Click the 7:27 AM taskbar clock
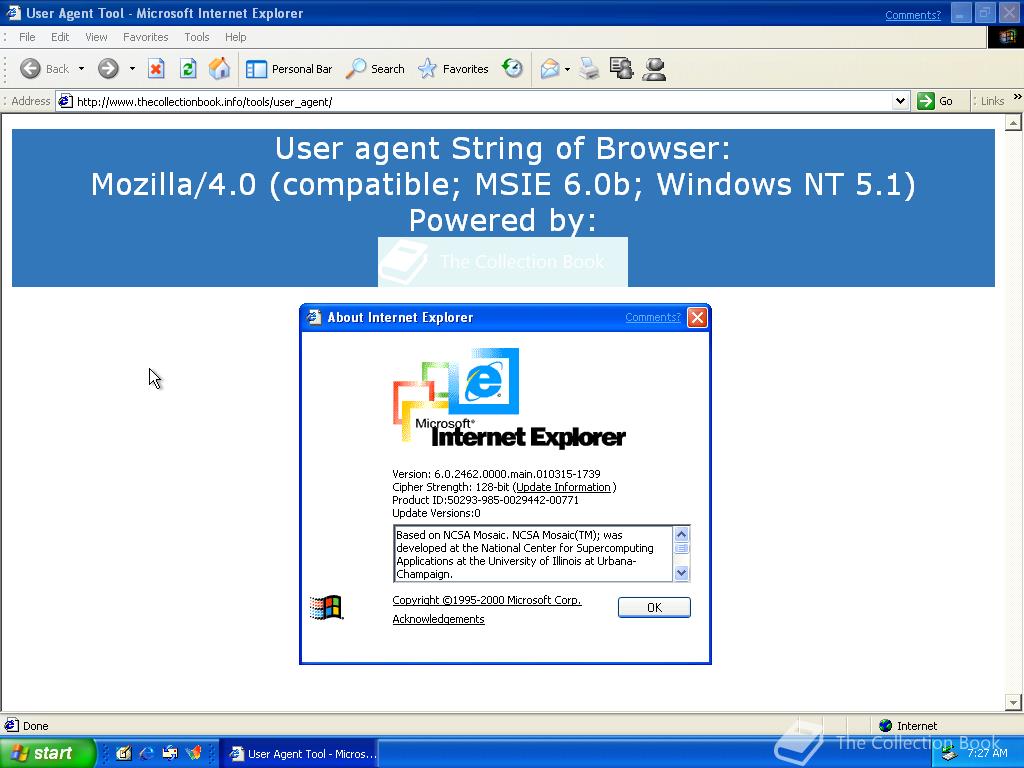The image size is (1024, 768). coord(987,753)
